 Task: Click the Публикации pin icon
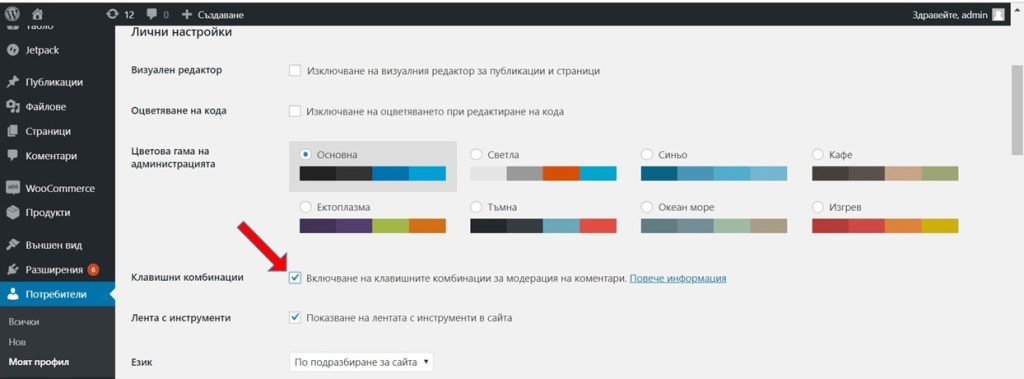[12, 82]
